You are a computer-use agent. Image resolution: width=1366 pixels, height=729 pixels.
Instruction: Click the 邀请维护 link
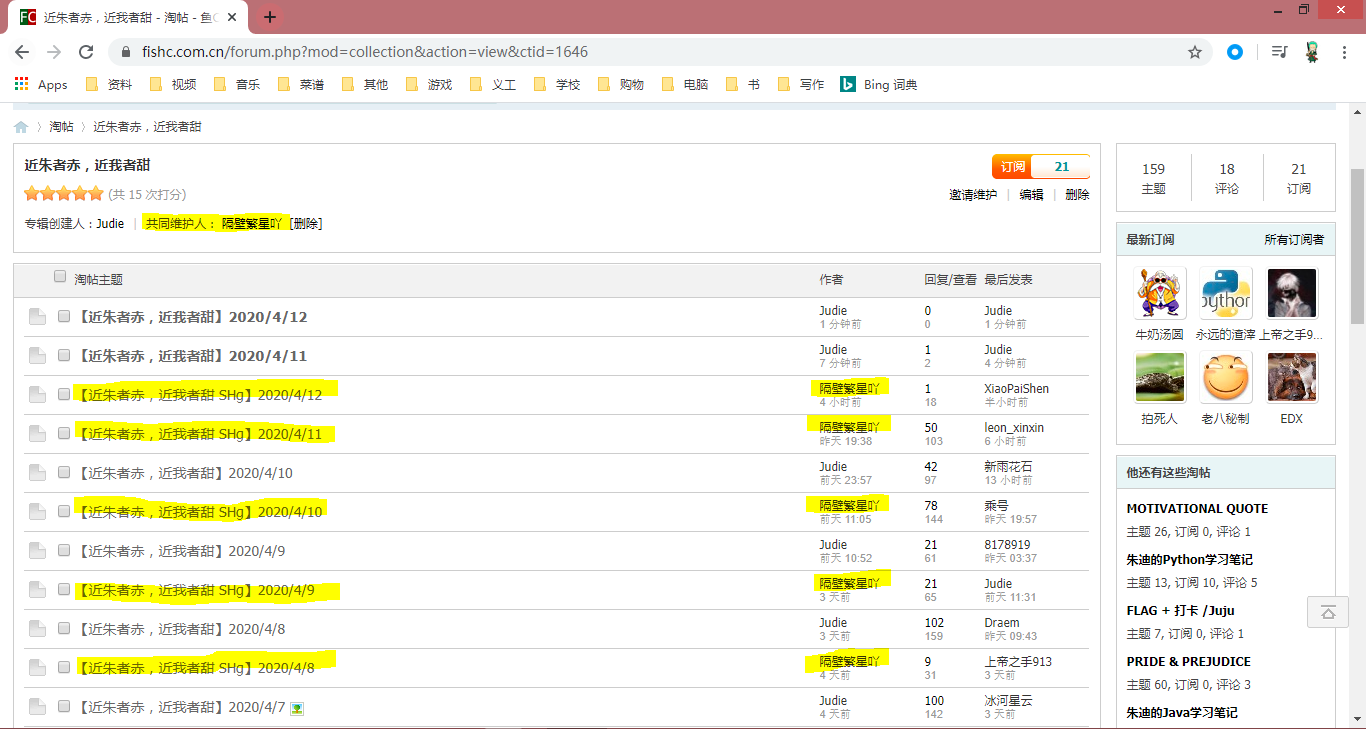point(973,195)
